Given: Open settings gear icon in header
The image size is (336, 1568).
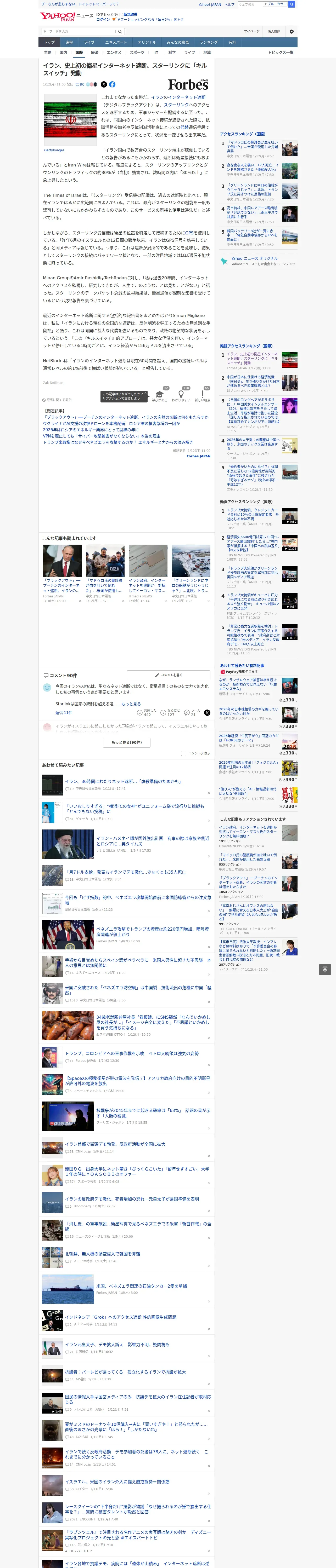Looking at the screenshot, I should 292,32.
